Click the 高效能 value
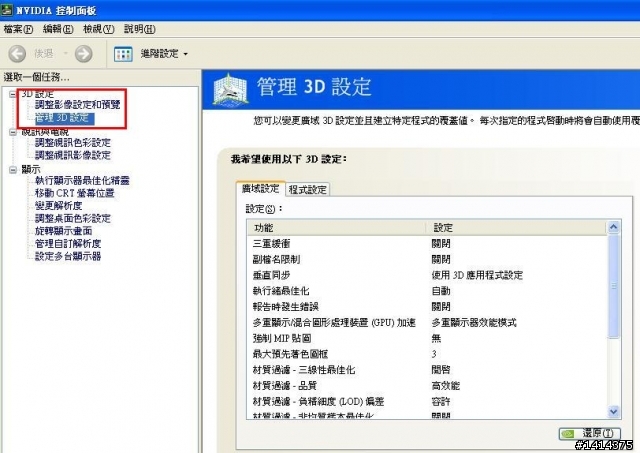This screenshot has height=453, width=640. pyautogui.click(x=446, y=386)
